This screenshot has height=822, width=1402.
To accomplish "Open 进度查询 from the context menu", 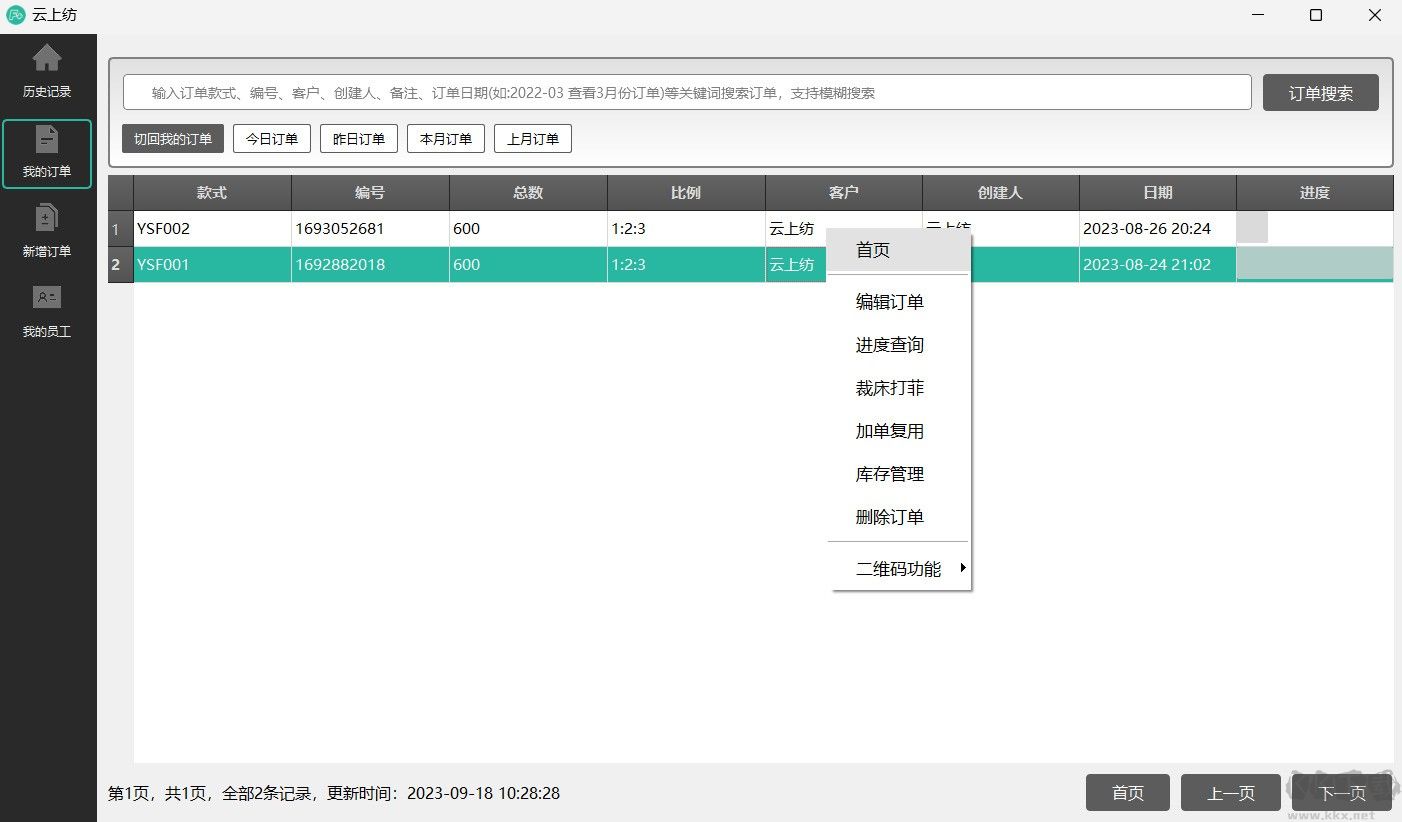I will click(890, 345).
